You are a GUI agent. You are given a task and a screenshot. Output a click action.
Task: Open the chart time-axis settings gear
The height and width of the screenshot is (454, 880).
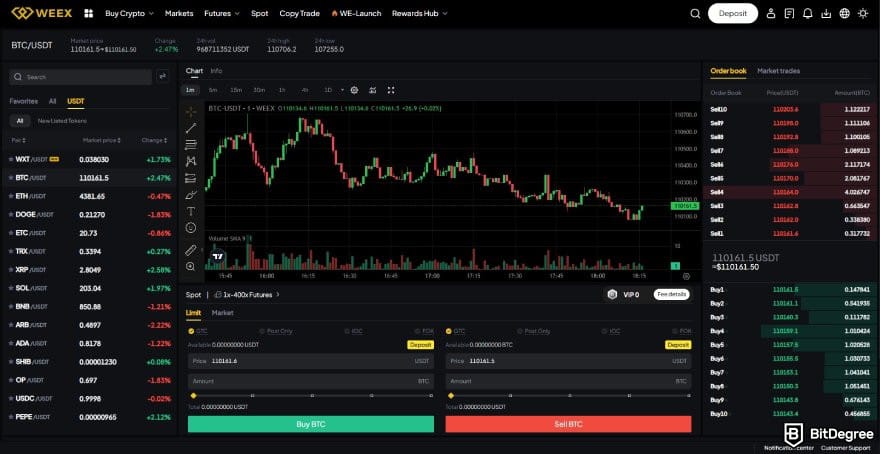tap(686, 276)
